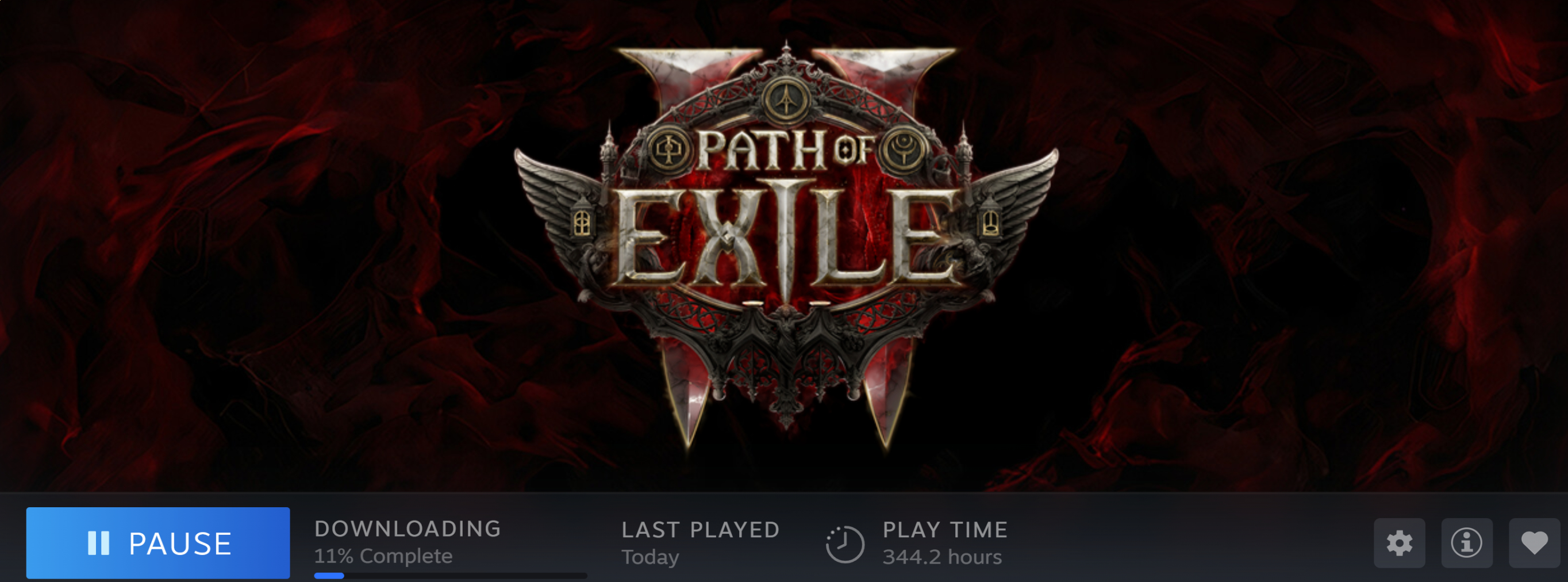The height and width of the screenshot is (582, 1568).
Task: Click the pause bars icon
Action: pyautogui.click(x=99, y=543)
